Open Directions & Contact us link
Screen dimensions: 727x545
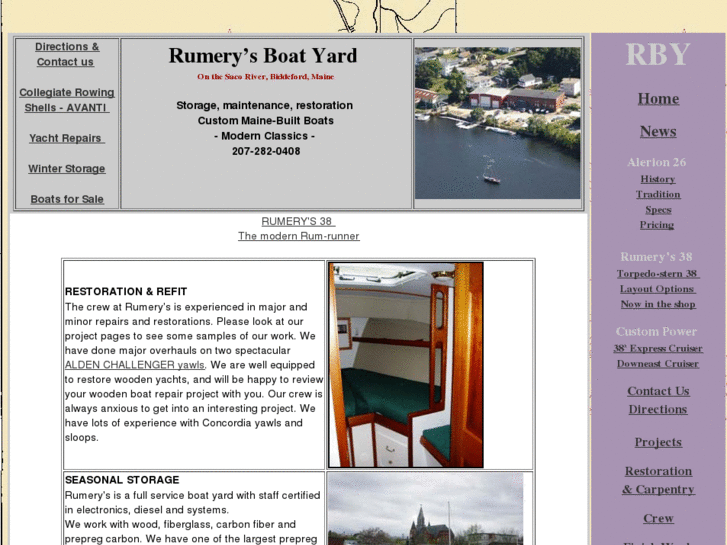point(67,54)
